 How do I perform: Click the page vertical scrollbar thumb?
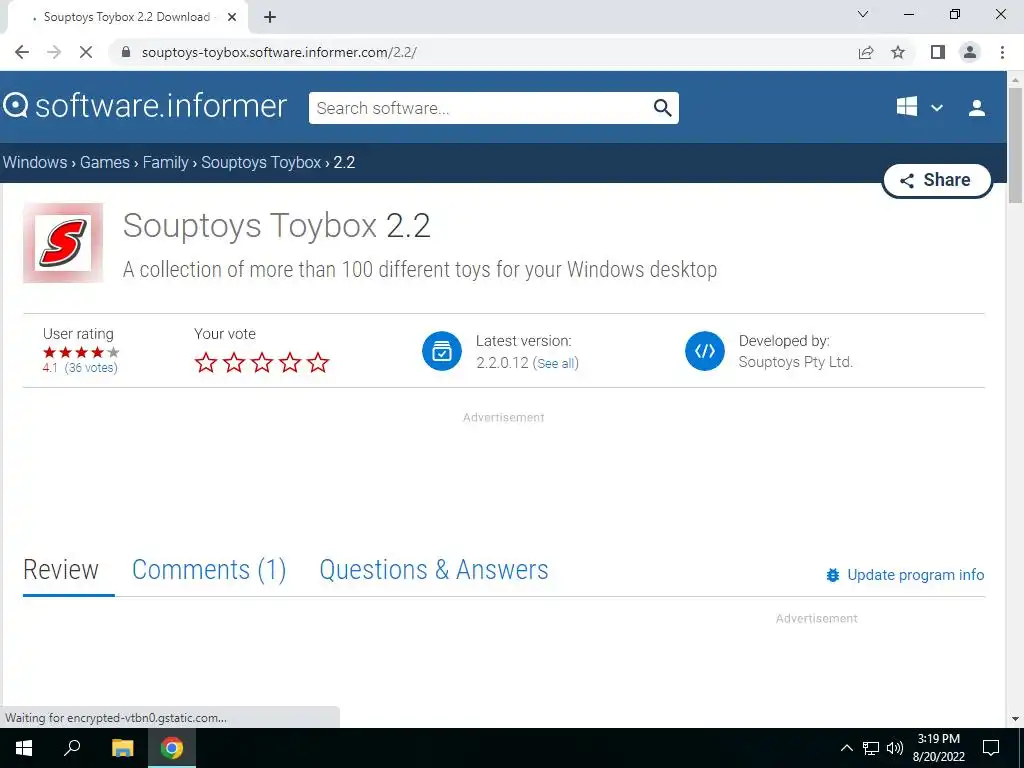1015,145
